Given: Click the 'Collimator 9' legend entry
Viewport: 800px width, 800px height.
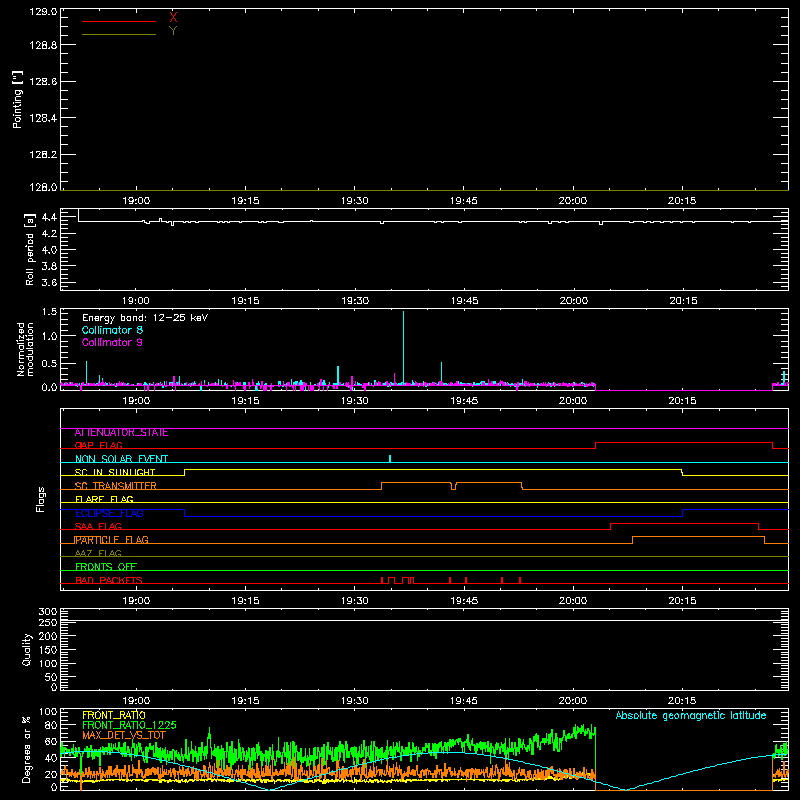Looking at the screenshot, I should (112, 342).
